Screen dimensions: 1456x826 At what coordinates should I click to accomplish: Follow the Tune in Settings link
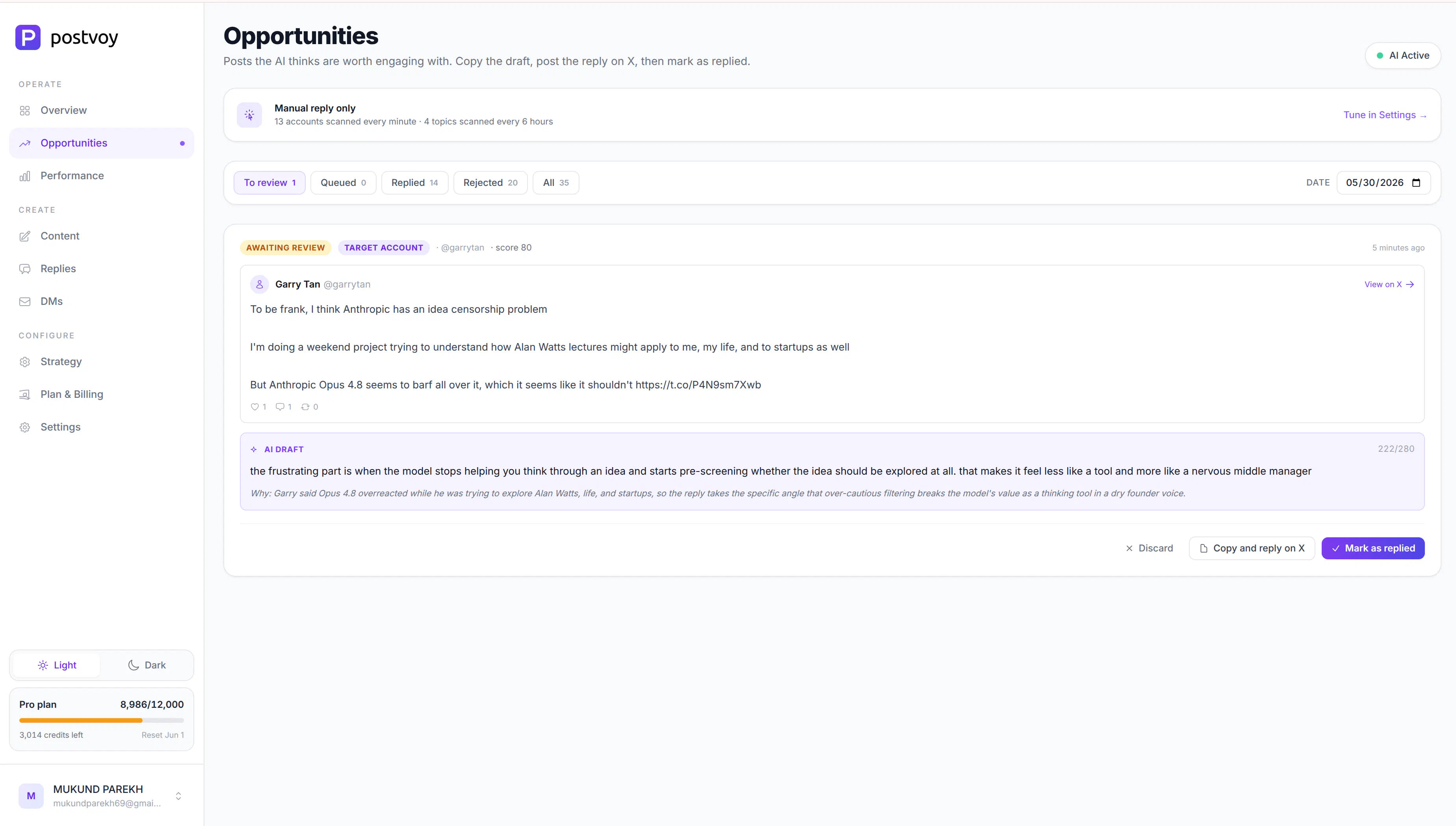(1385, 115)
